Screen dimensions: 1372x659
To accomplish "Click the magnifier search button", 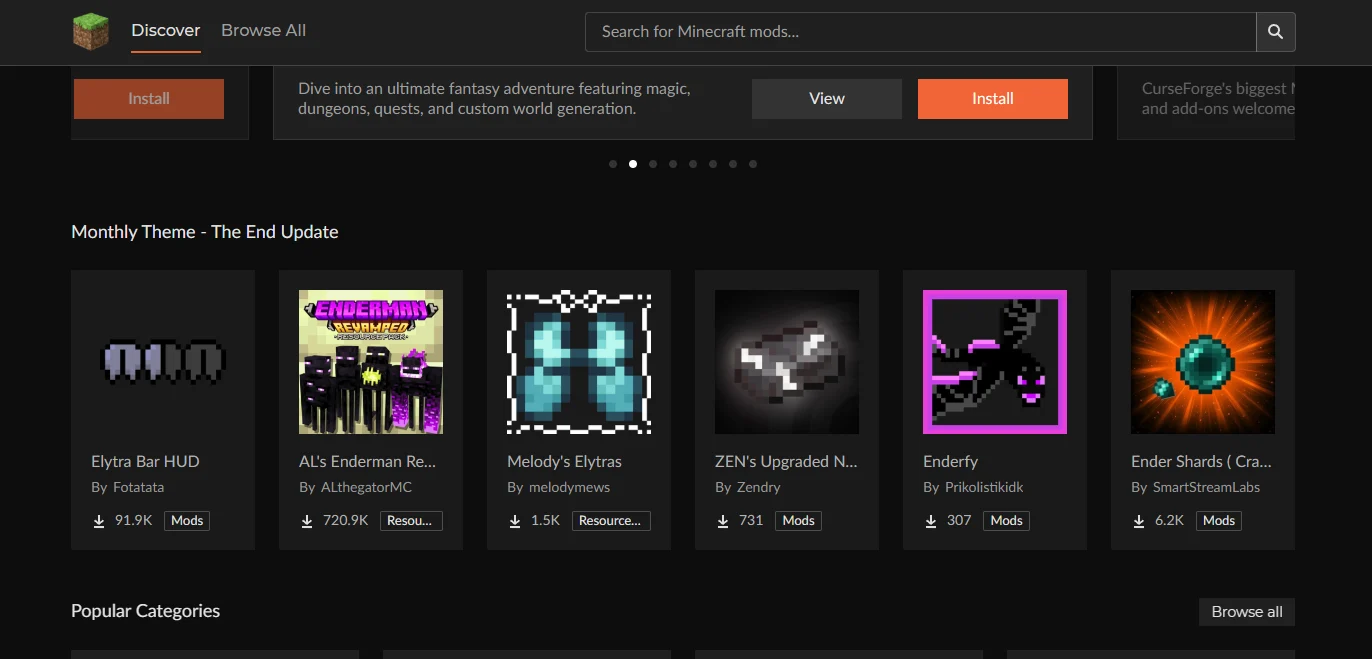I will (x=1275, y=32).
